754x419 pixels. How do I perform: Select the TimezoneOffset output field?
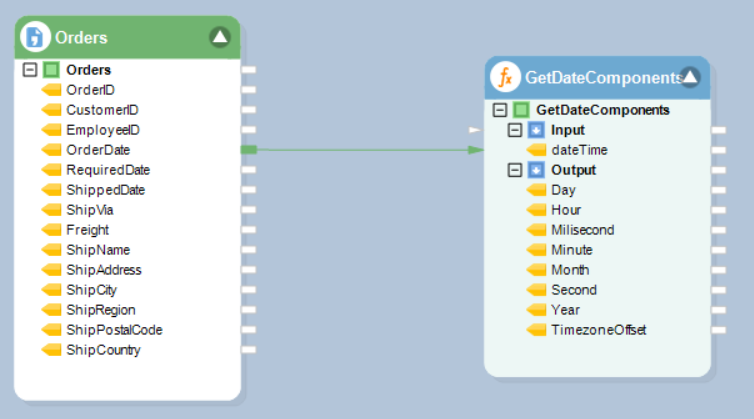[x=599, y=330]
